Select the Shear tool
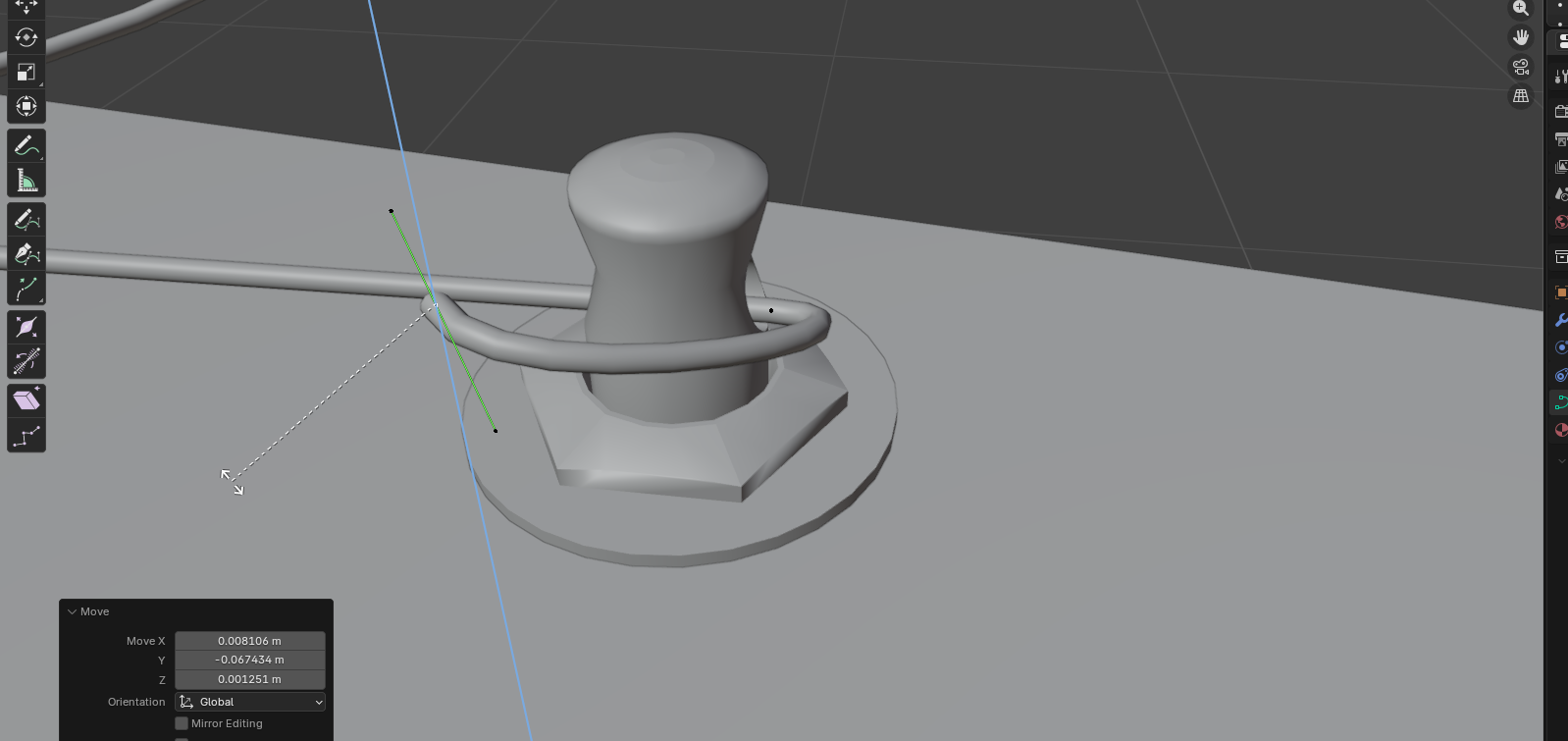 coord(26,400)
